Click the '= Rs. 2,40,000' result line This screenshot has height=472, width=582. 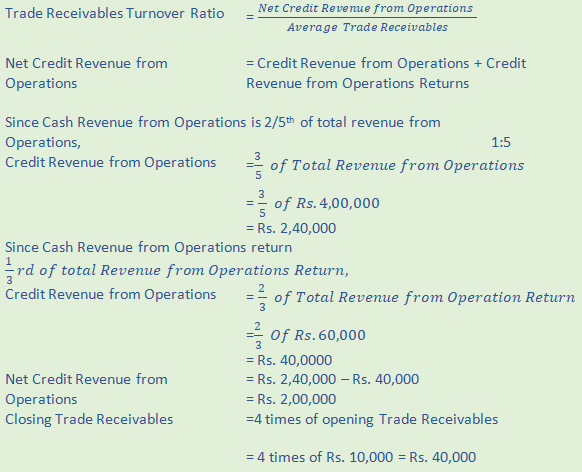coord(291,228)
